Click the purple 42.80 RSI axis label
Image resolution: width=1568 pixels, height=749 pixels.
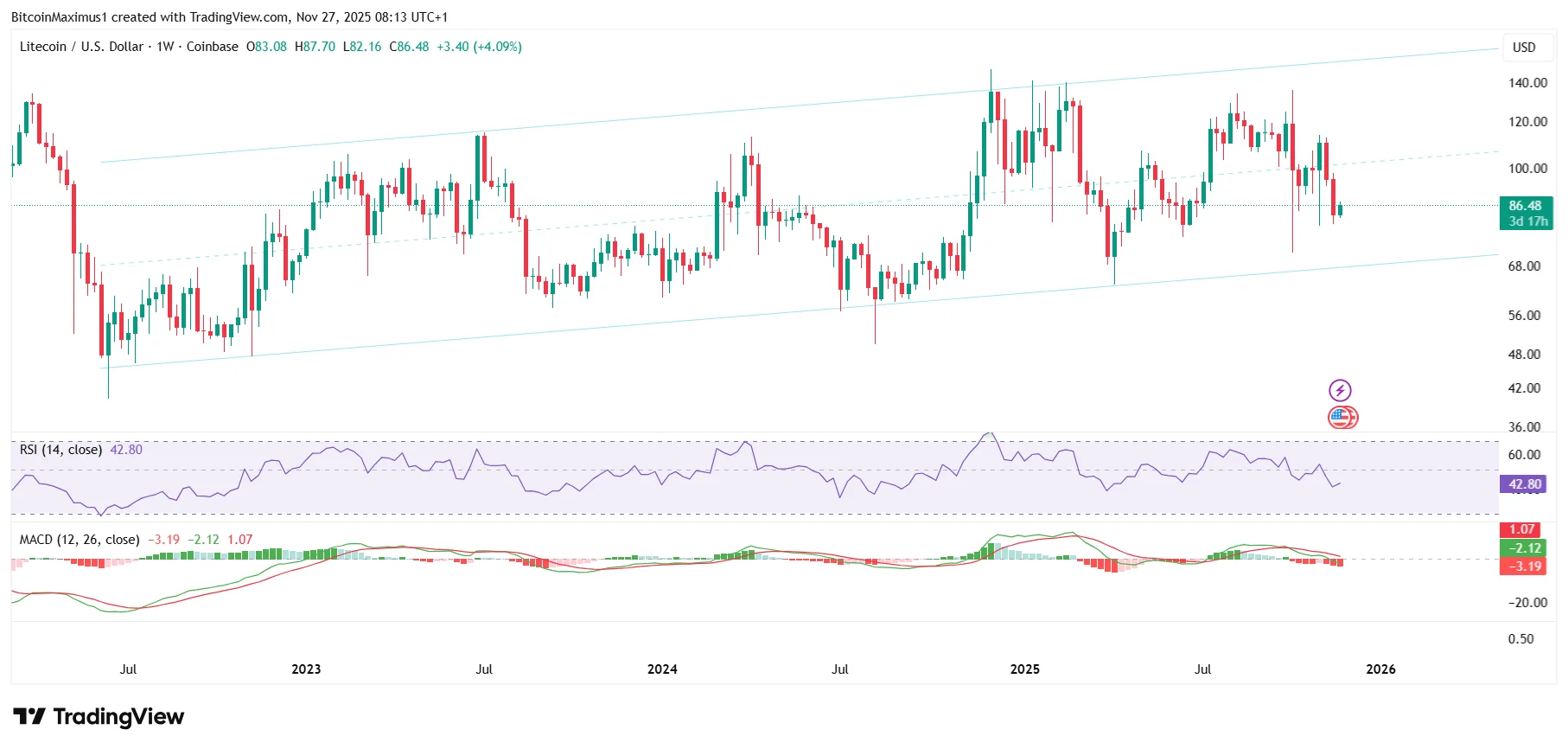coord(1523,484)
